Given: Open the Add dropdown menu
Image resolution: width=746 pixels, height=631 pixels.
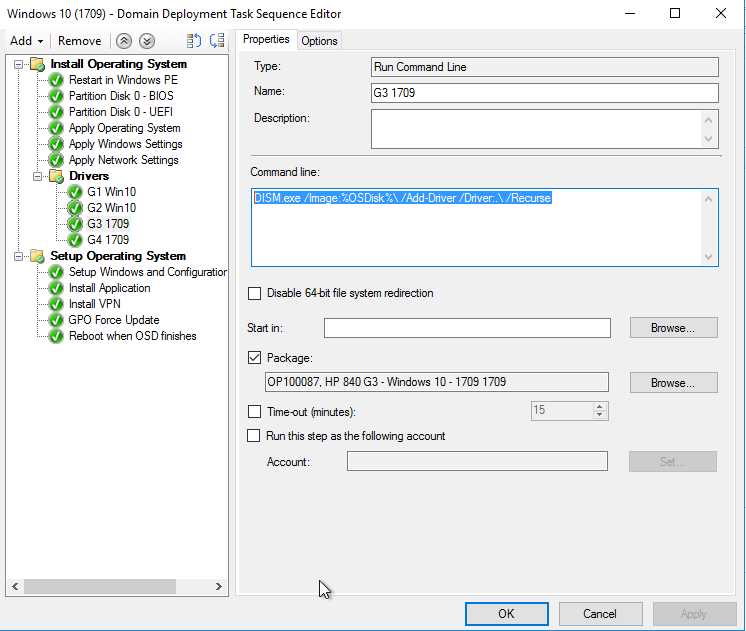Looking at the screenshot, I should pyautogui.click(x=27, y=41).
